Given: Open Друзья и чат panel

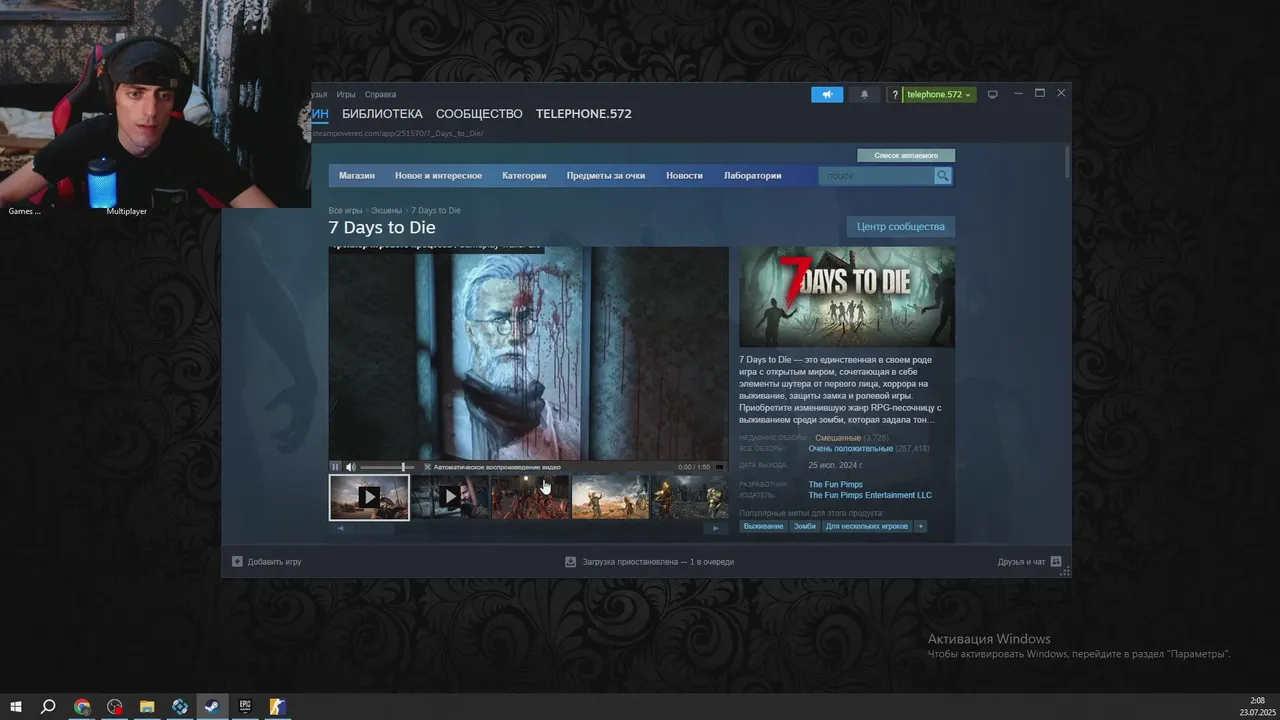Looking at the screenshot, I should 1029,562.
